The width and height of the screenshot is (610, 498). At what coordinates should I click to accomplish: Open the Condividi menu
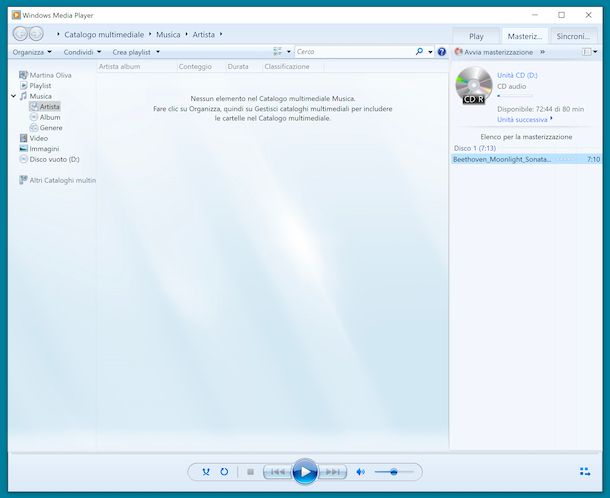tap(82, 52)
